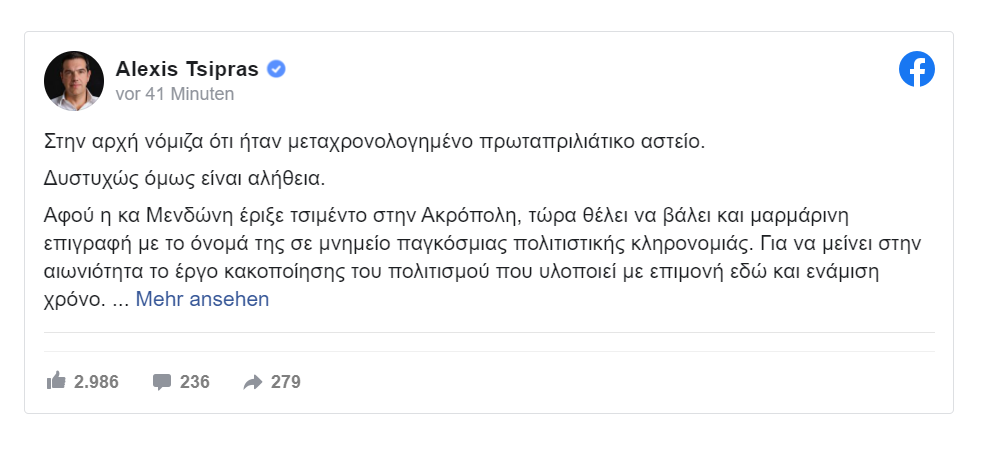Viewport: 994px width, 460px height.
Task: Open the 'vor 41 Minuten' timestamp
Action: 175,94
